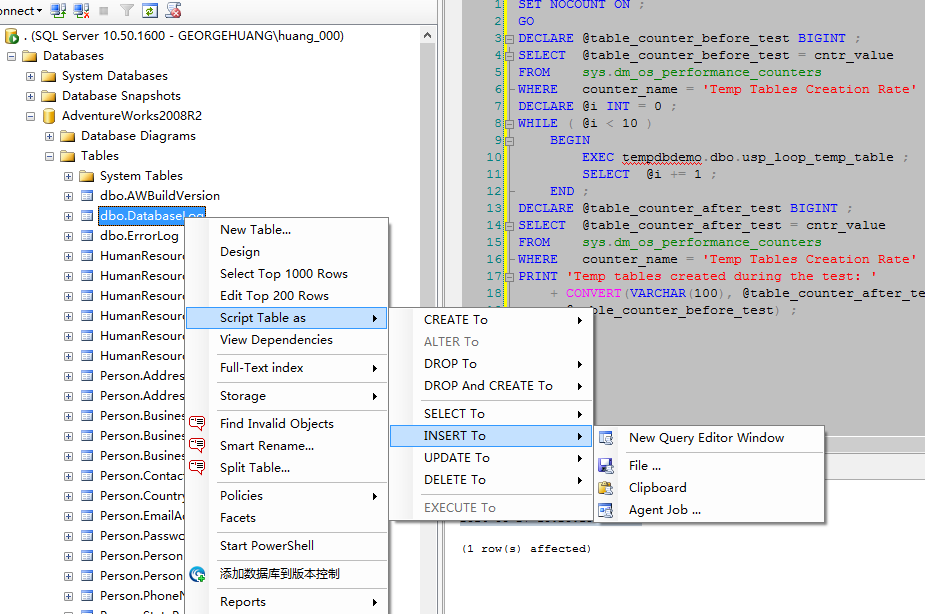Open the Reports submenu
The height and width of the screenshot is (614, 925).
point(287,602)
